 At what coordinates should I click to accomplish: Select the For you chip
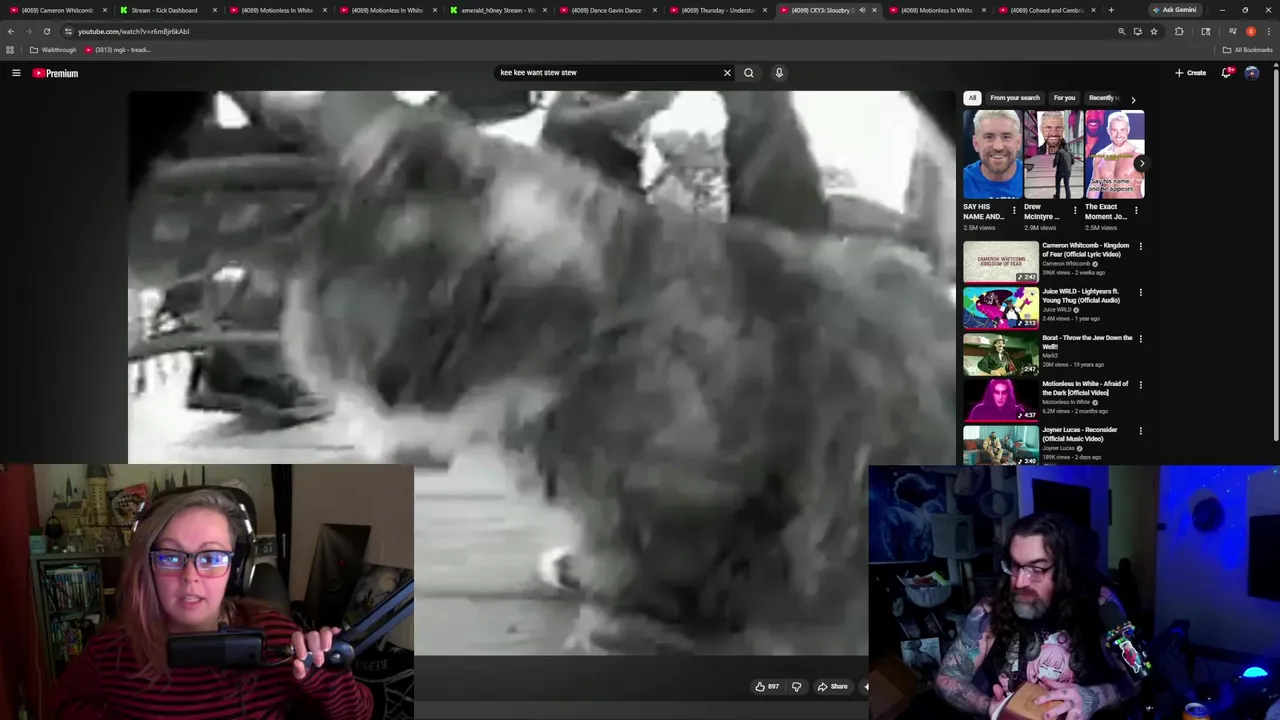point(1064,98)
